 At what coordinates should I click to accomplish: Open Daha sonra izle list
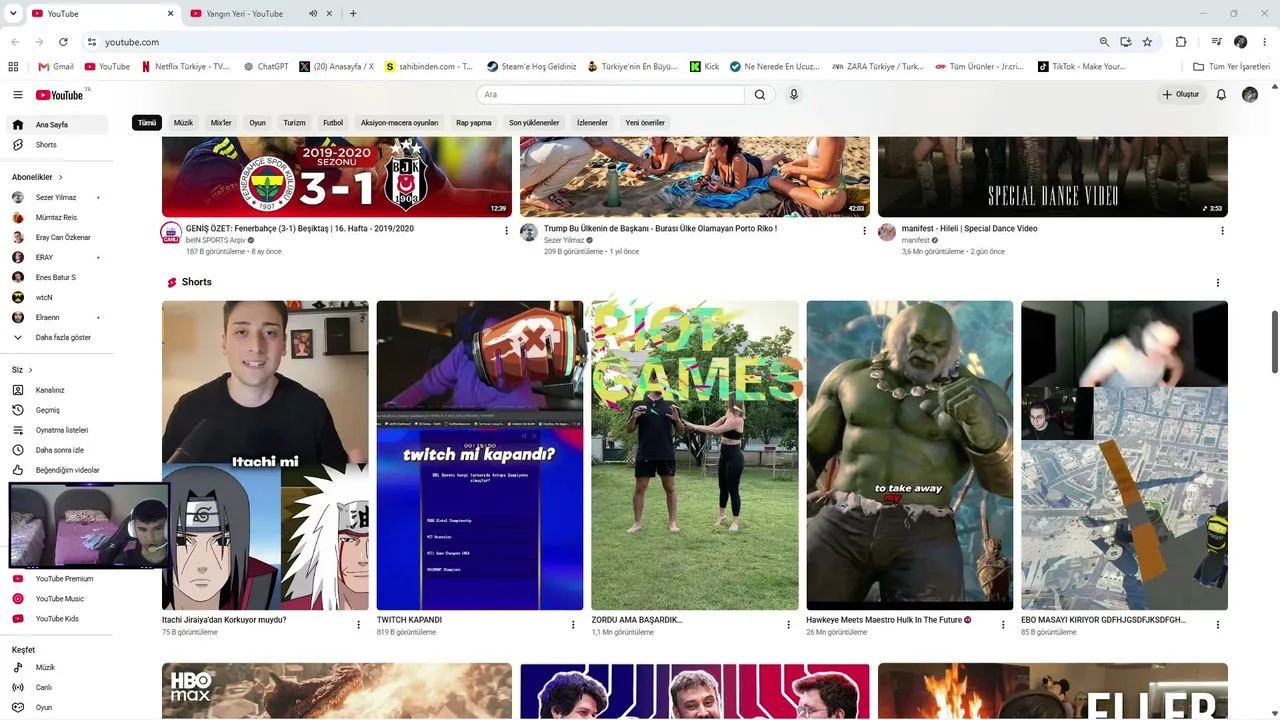pyautogui.click(x=56, y=450)
